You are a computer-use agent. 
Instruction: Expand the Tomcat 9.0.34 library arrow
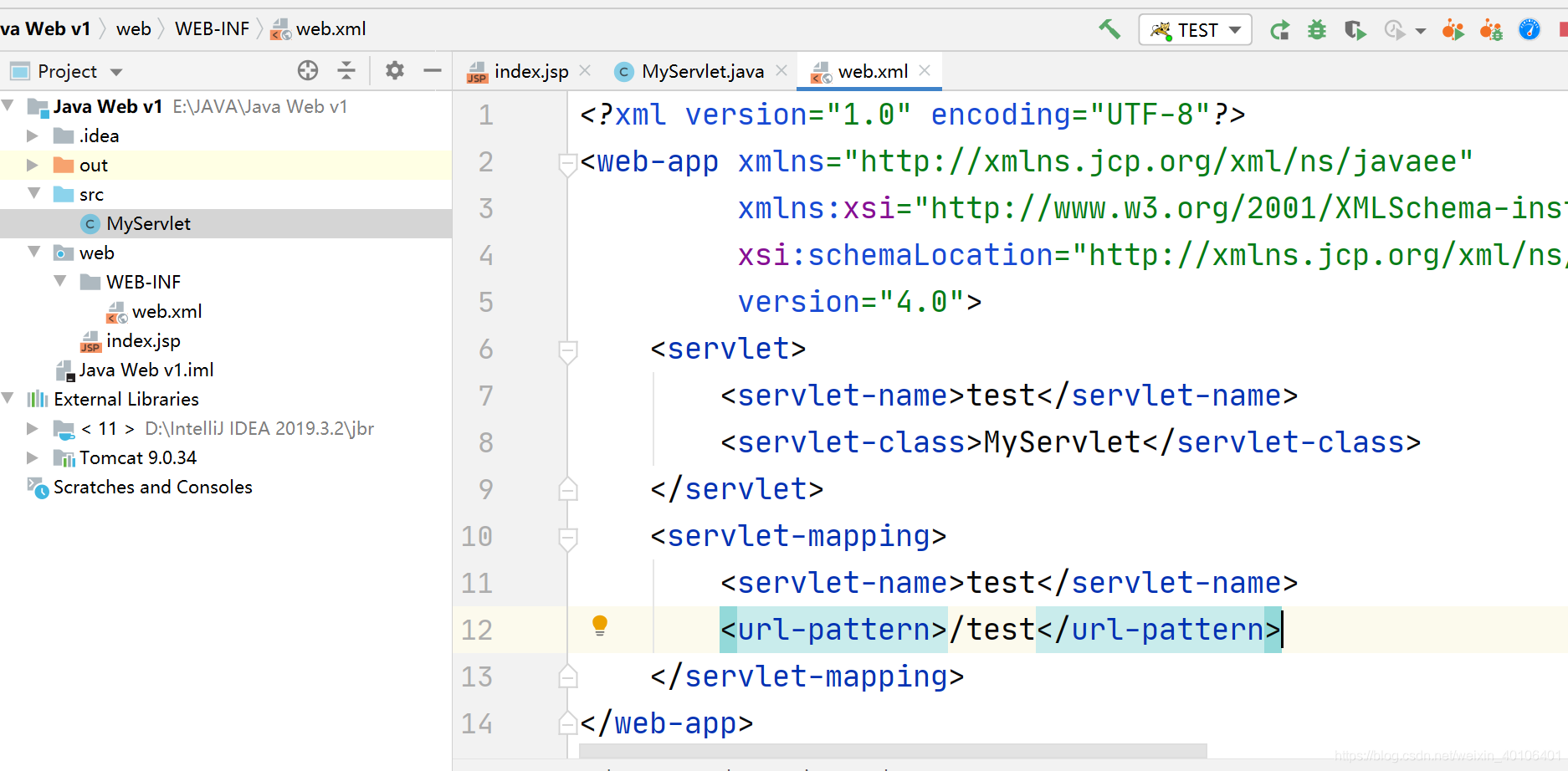point(33,457)
